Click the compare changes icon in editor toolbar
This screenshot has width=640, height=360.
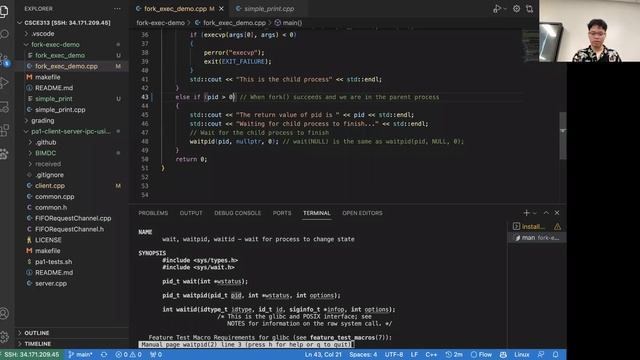[529, 9]
